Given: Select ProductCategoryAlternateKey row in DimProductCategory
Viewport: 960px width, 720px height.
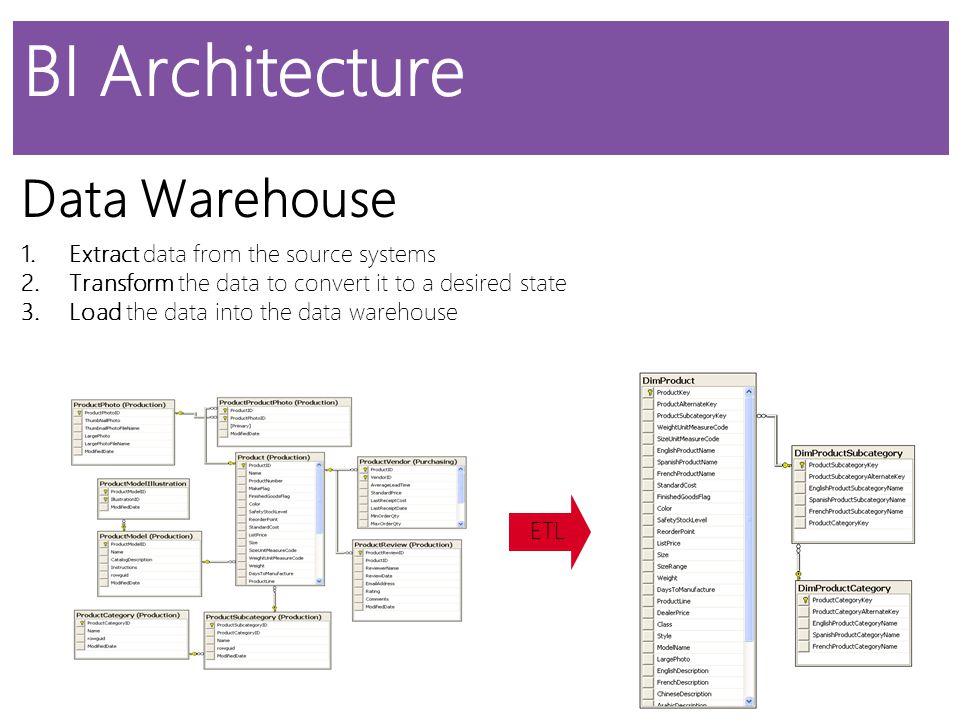Looking at the screenshot, I should pos(853,612).
